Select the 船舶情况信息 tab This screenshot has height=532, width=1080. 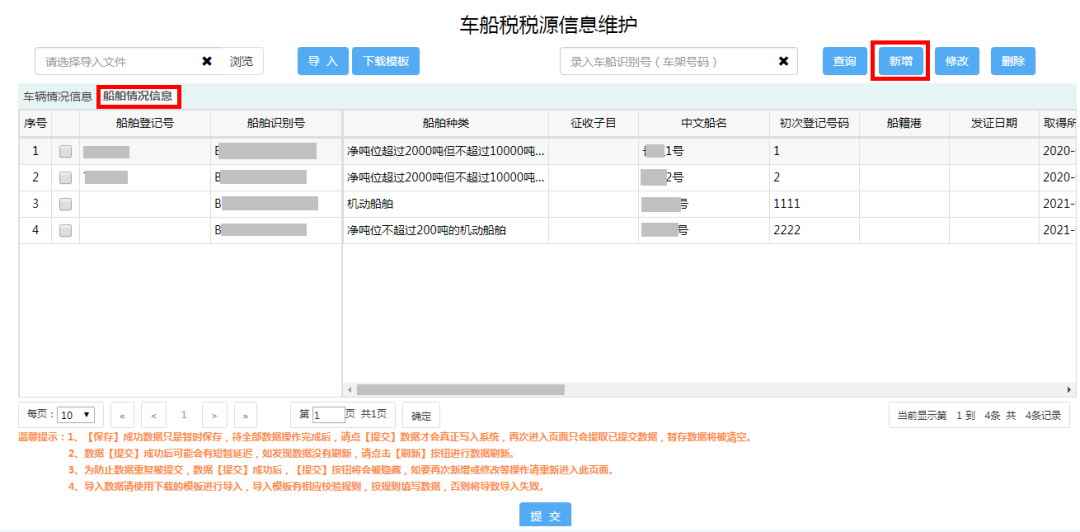click(x=138, y=96)
